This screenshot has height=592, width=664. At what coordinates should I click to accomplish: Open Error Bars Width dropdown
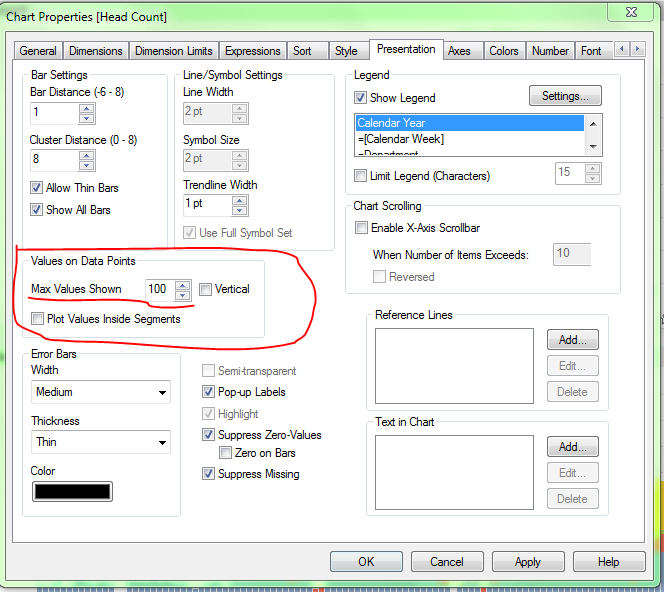pos(101,392)
